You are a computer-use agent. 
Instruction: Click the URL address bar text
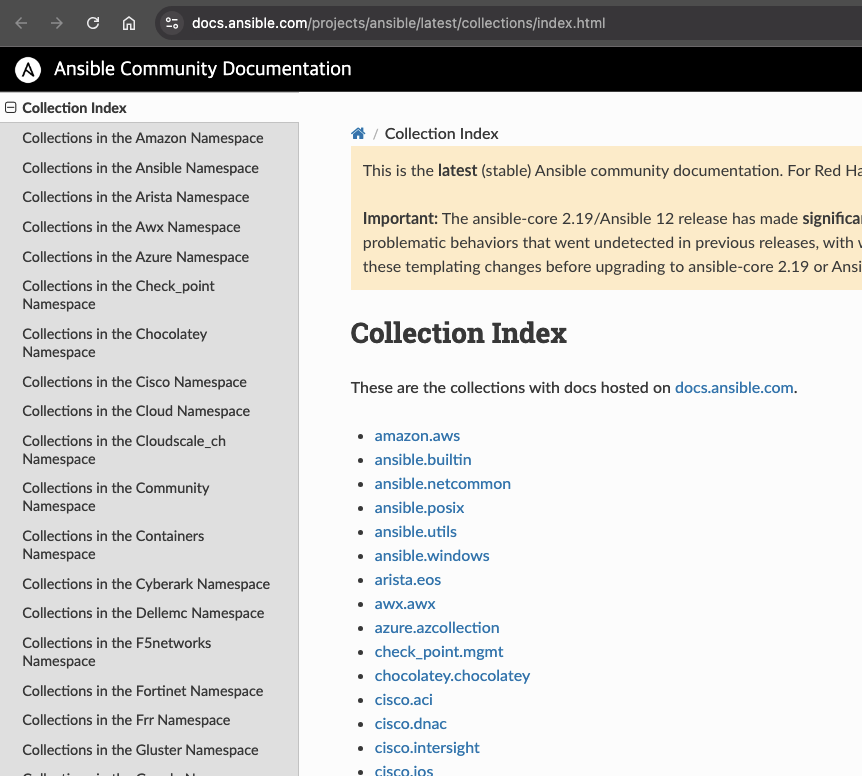399,23
